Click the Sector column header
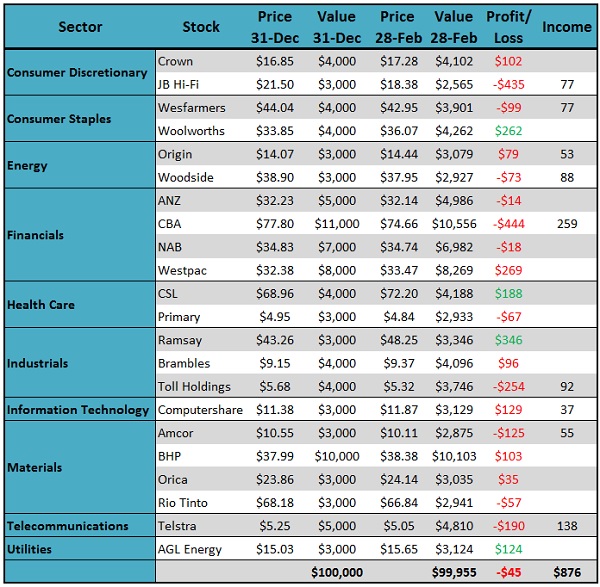Image resolution: width=600 pixels, height=587 pixels. [80, 26]
